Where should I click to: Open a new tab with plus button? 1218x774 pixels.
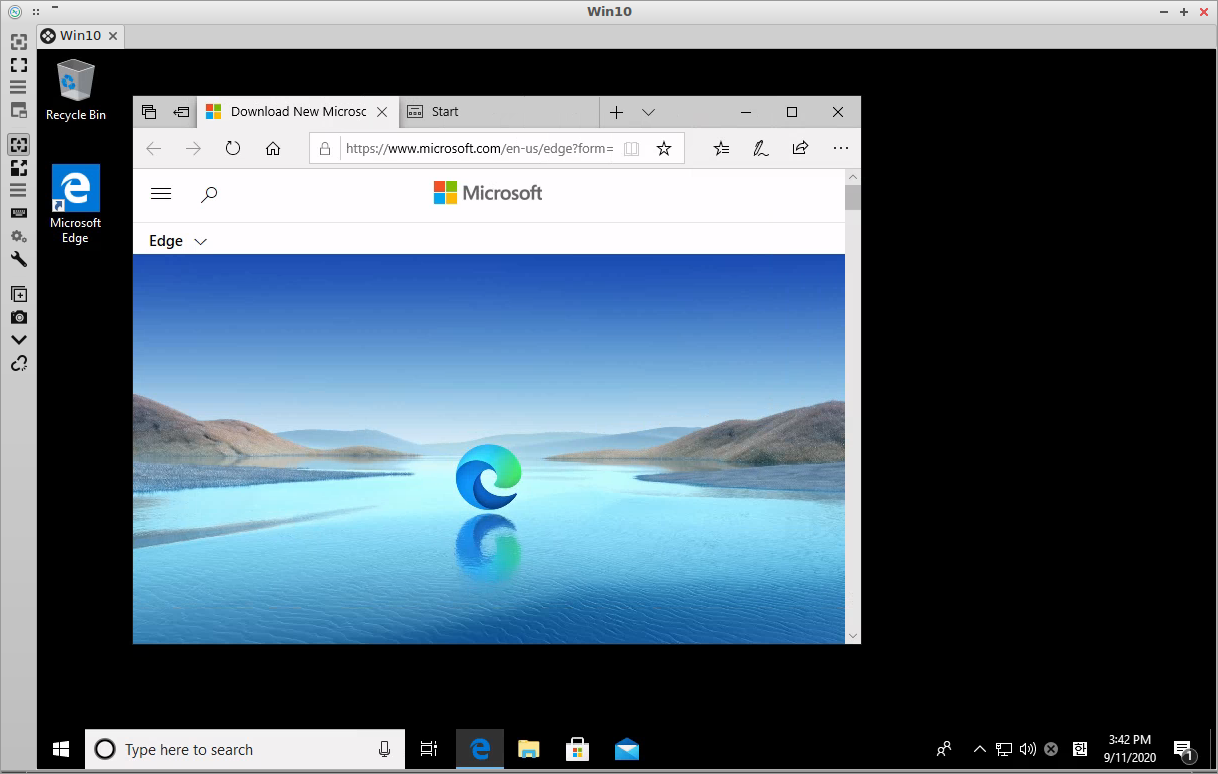pyautogui.click(x=617, y=112)
